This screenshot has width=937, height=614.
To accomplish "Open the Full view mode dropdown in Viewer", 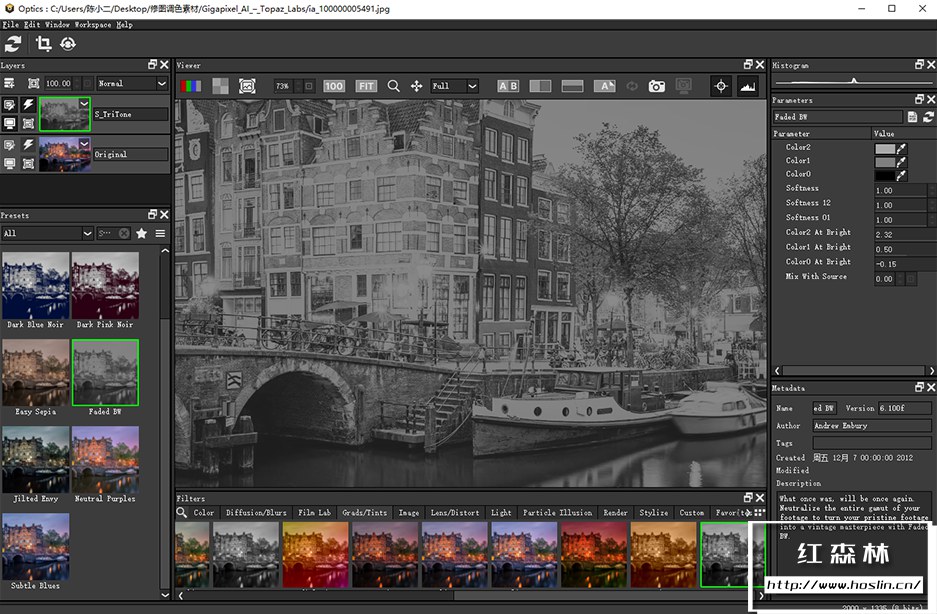I will coord(454,86).
